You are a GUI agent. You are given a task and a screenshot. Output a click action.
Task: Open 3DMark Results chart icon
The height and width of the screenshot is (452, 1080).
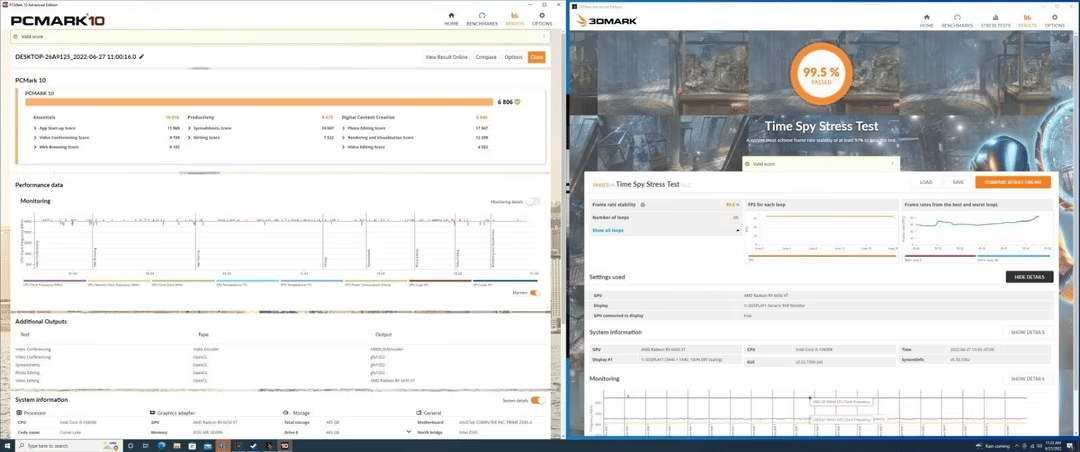[1028, 17]
